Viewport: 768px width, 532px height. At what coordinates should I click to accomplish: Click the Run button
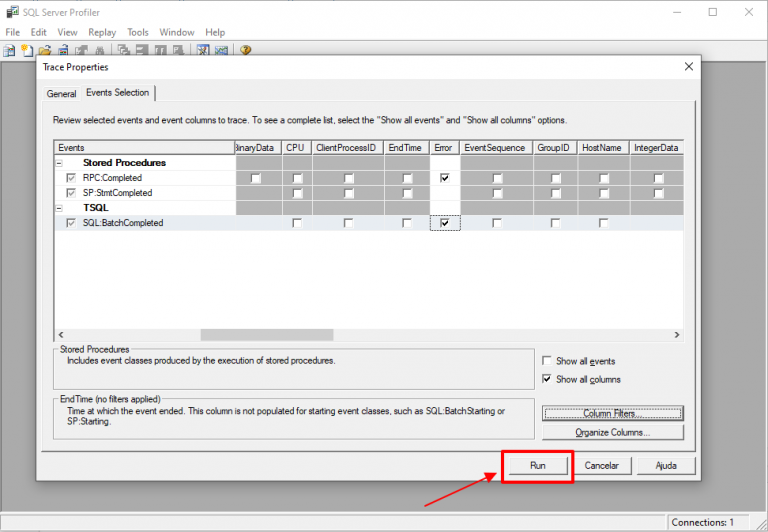[538, 465]
